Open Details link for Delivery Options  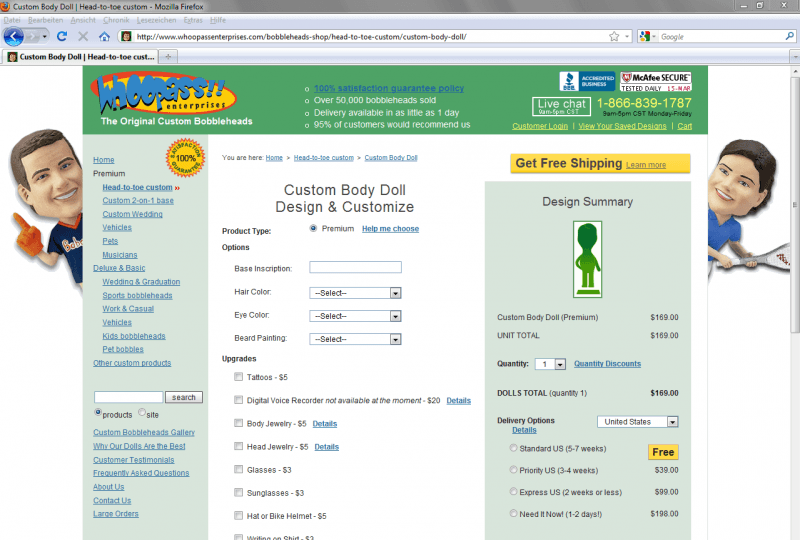524,430
